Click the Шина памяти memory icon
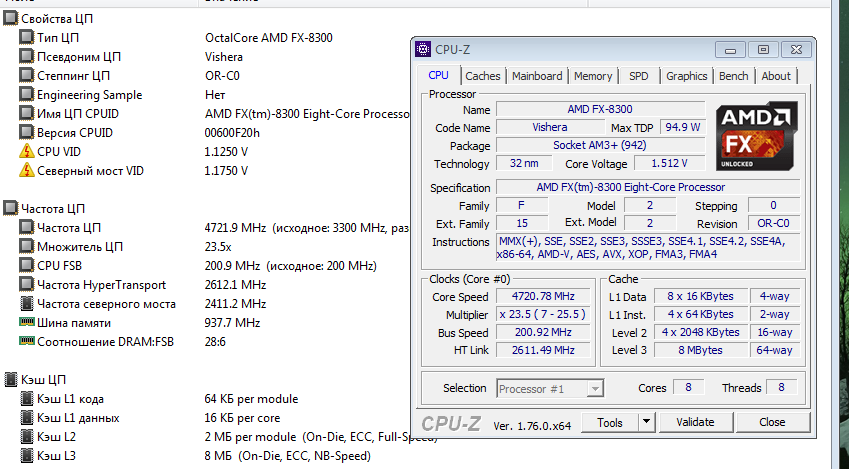This screenshot has height=469, width=849. (26, 323)
